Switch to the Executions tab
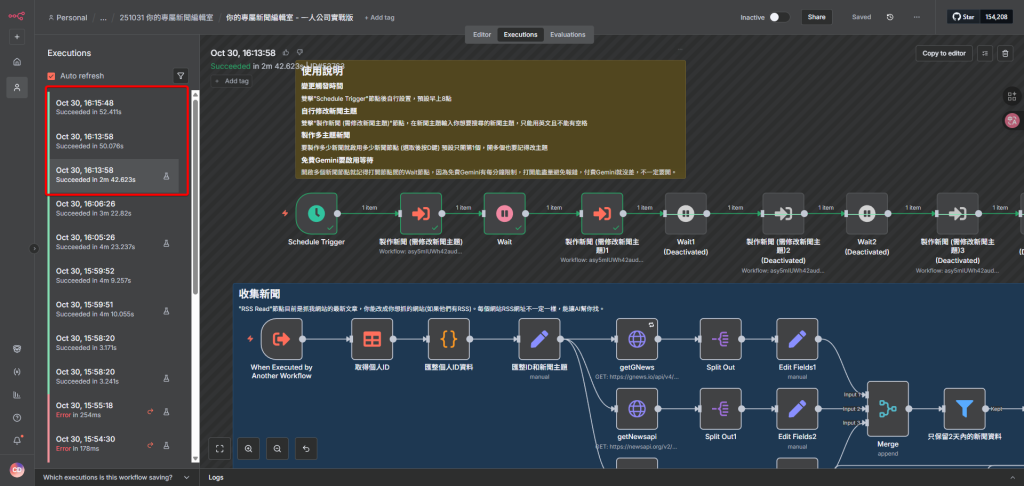Screen dimensions: 1024x486 pyautogui.click(x=520, y=35)
